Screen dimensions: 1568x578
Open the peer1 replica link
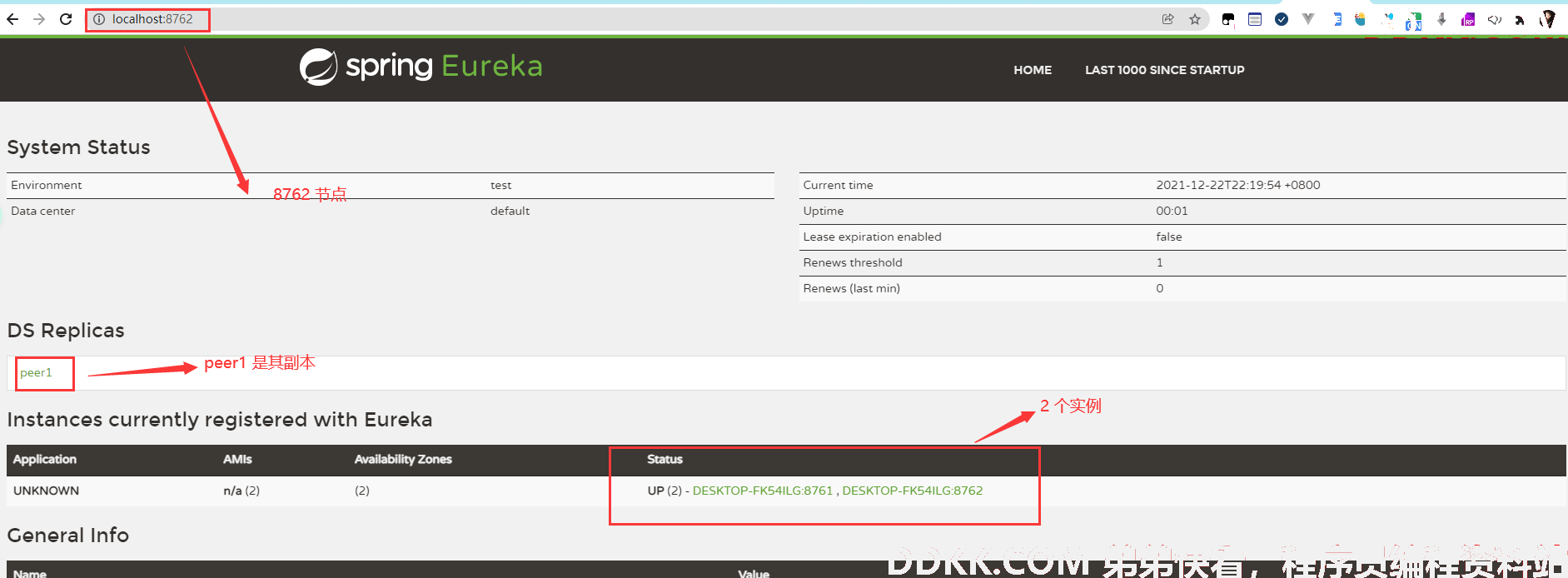36,372
